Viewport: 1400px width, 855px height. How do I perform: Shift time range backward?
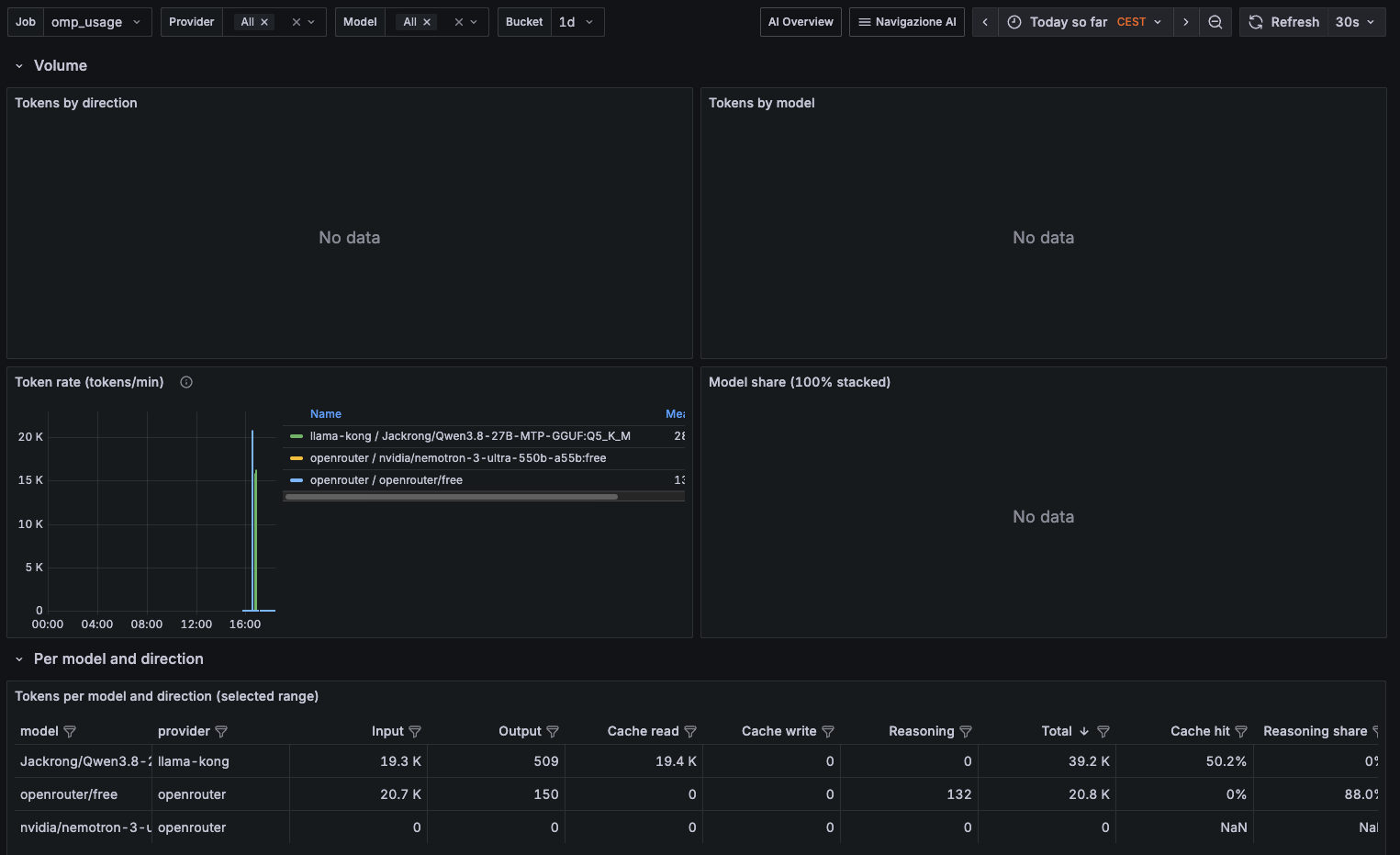click(985, 22)
